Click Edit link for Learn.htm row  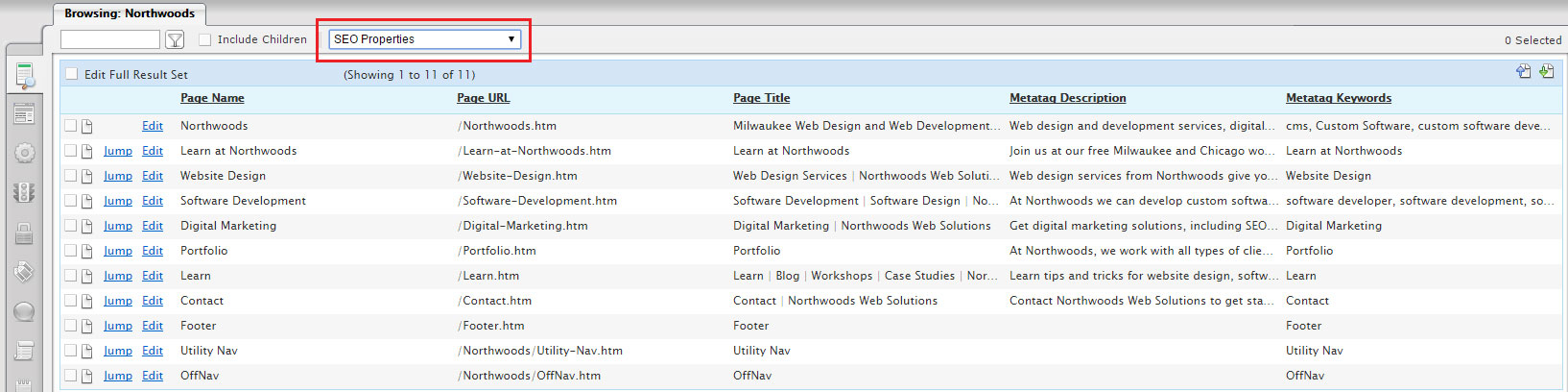click(153, 276)
